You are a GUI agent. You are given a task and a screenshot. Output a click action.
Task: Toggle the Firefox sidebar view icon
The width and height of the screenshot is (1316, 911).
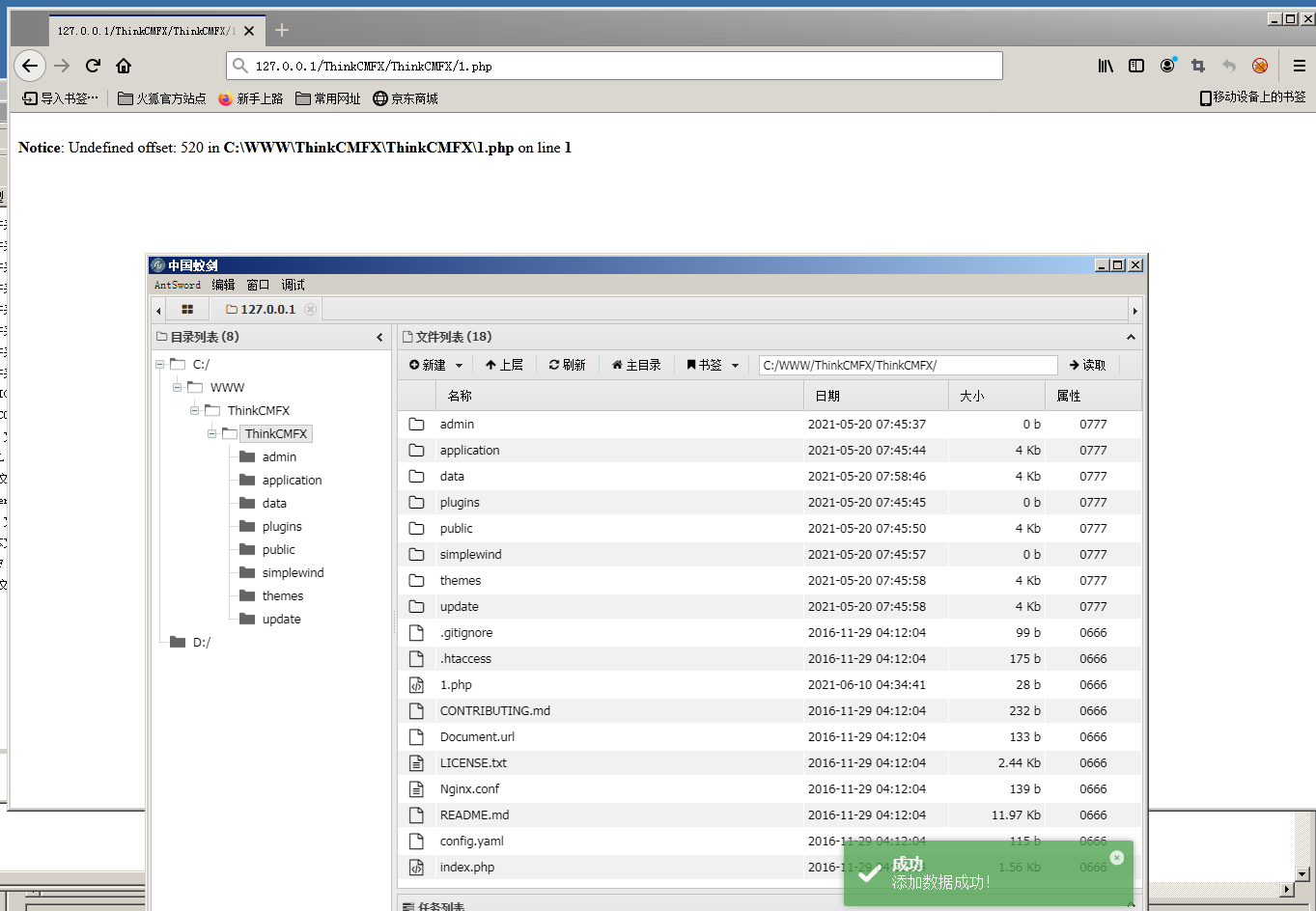point(1136,66)
